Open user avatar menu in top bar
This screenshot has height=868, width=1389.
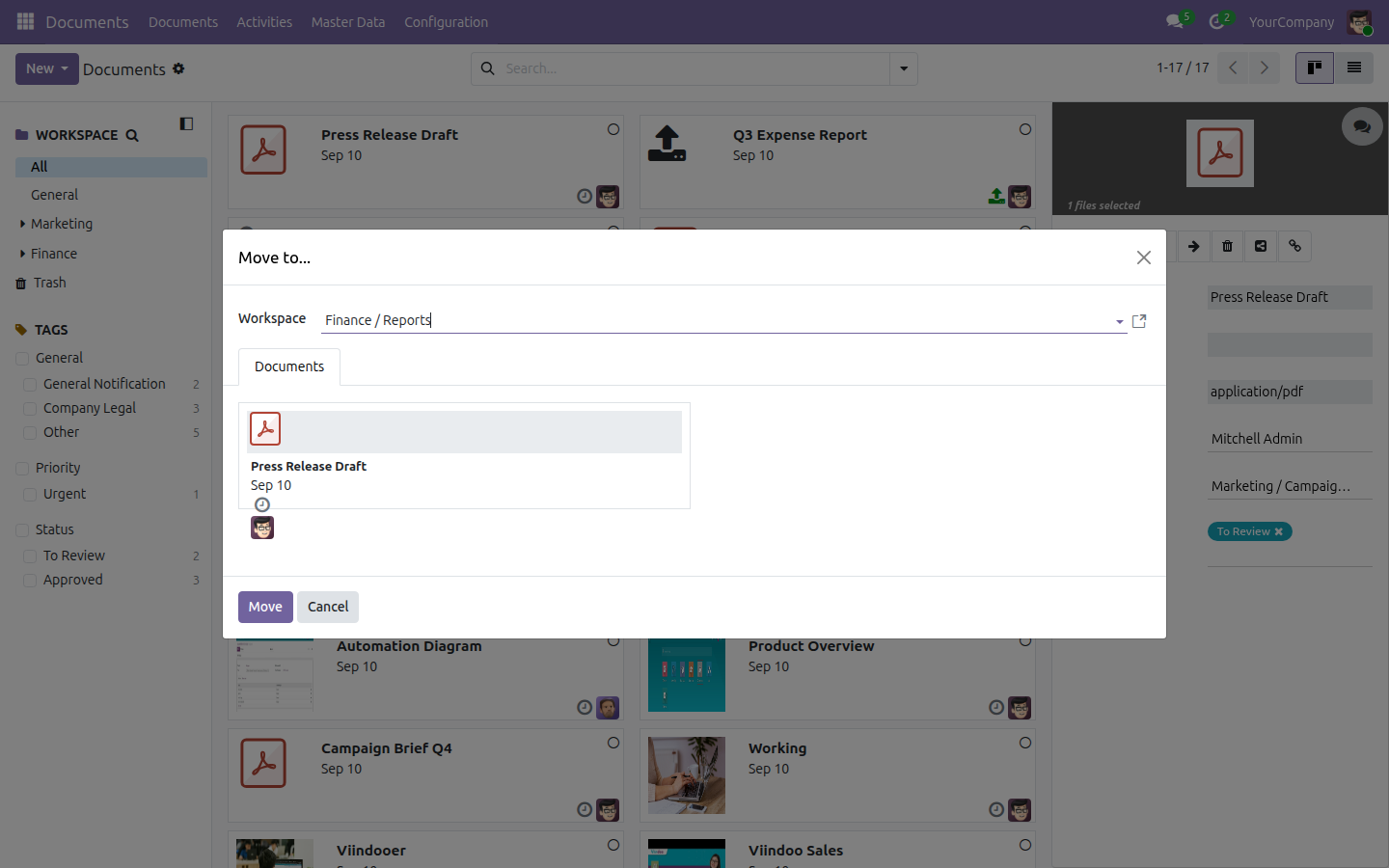click(x=1360, y=21)
